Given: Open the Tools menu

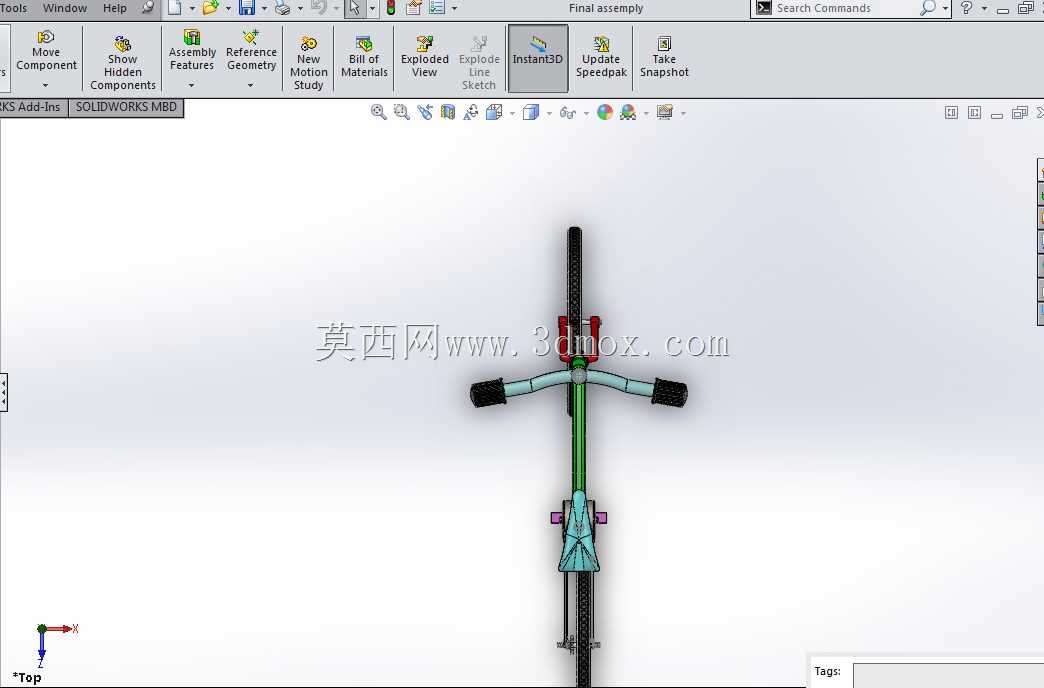Looking at the screenshot, I should pyautogui.click(x=13, y=8).
